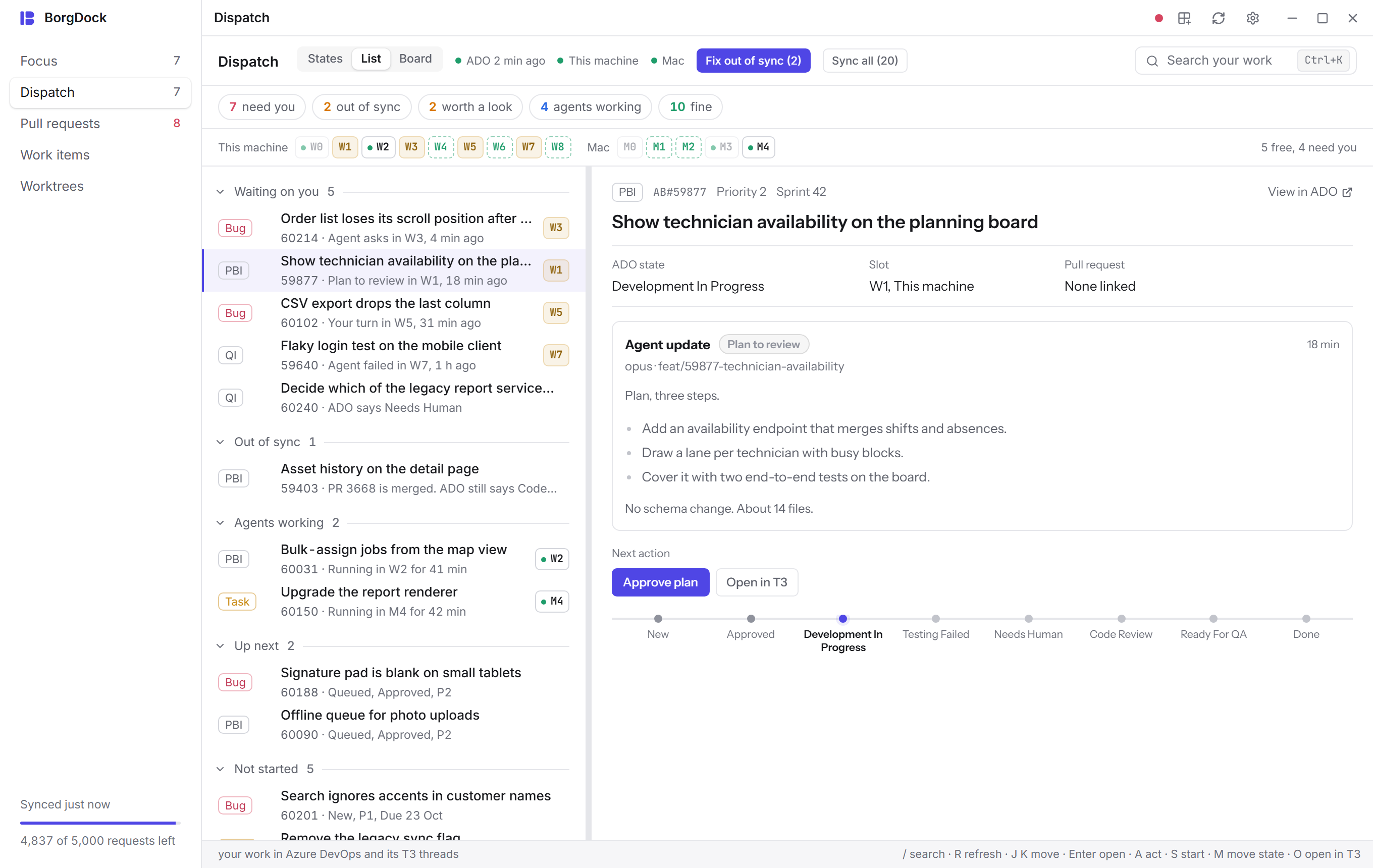Click the Open in T3 button
Viewport: 1373px width, 868px height.
[757, 582]
